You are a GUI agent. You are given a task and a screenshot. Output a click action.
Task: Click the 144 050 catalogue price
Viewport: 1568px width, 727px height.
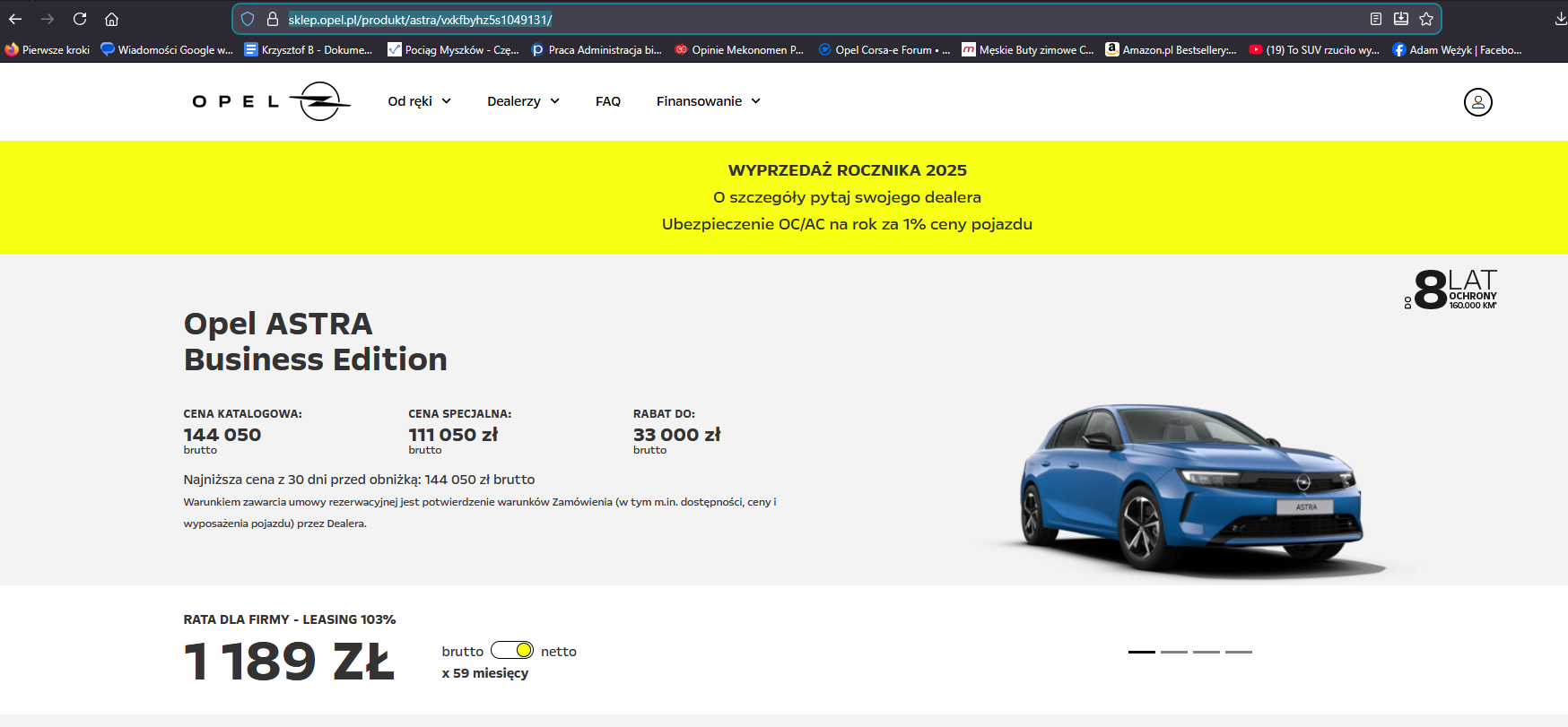coord(222,435)
